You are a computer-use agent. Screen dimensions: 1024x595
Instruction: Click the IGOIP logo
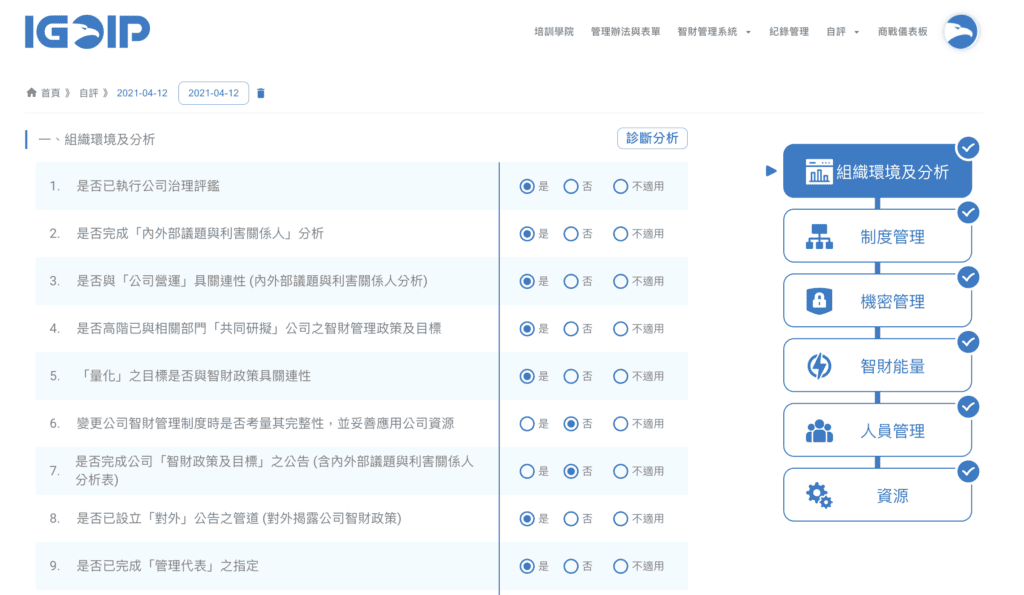pyautogui.click(x=87, y=32)
